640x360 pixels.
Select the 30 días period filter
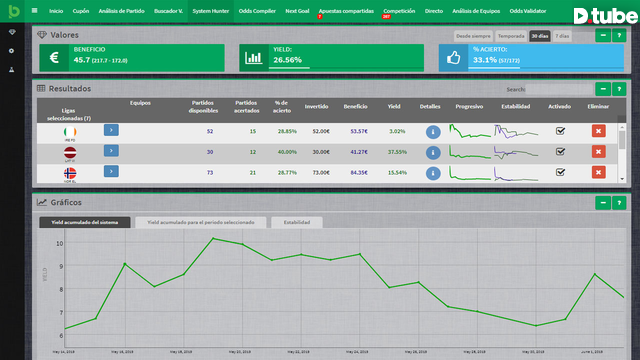[x=540, y=36]
